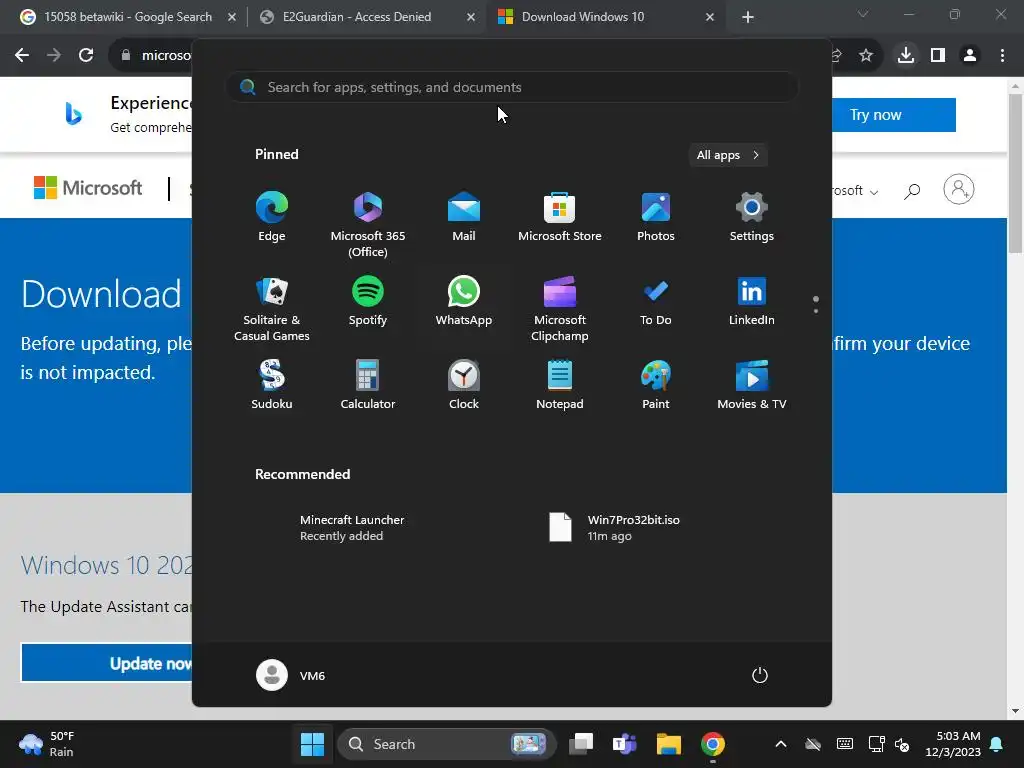The width and height of the screenshot is (1024, 768).
Task: Open the Edge pinned app
Action: pos(272,217)
